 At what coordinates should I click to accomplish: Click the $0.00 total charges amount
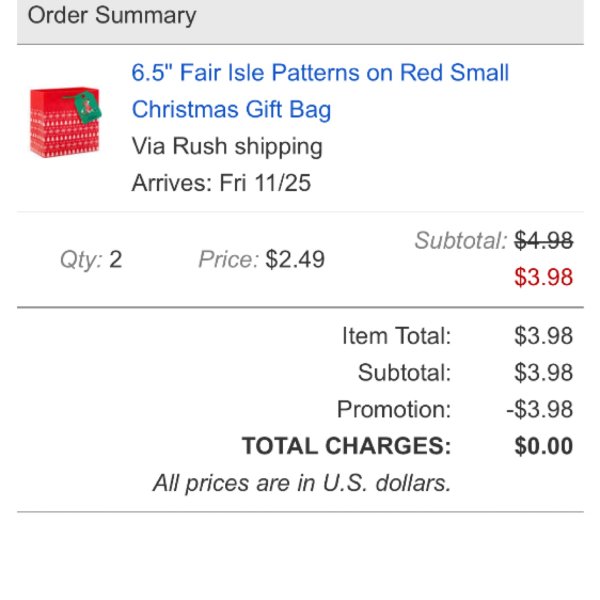(543, 446)
